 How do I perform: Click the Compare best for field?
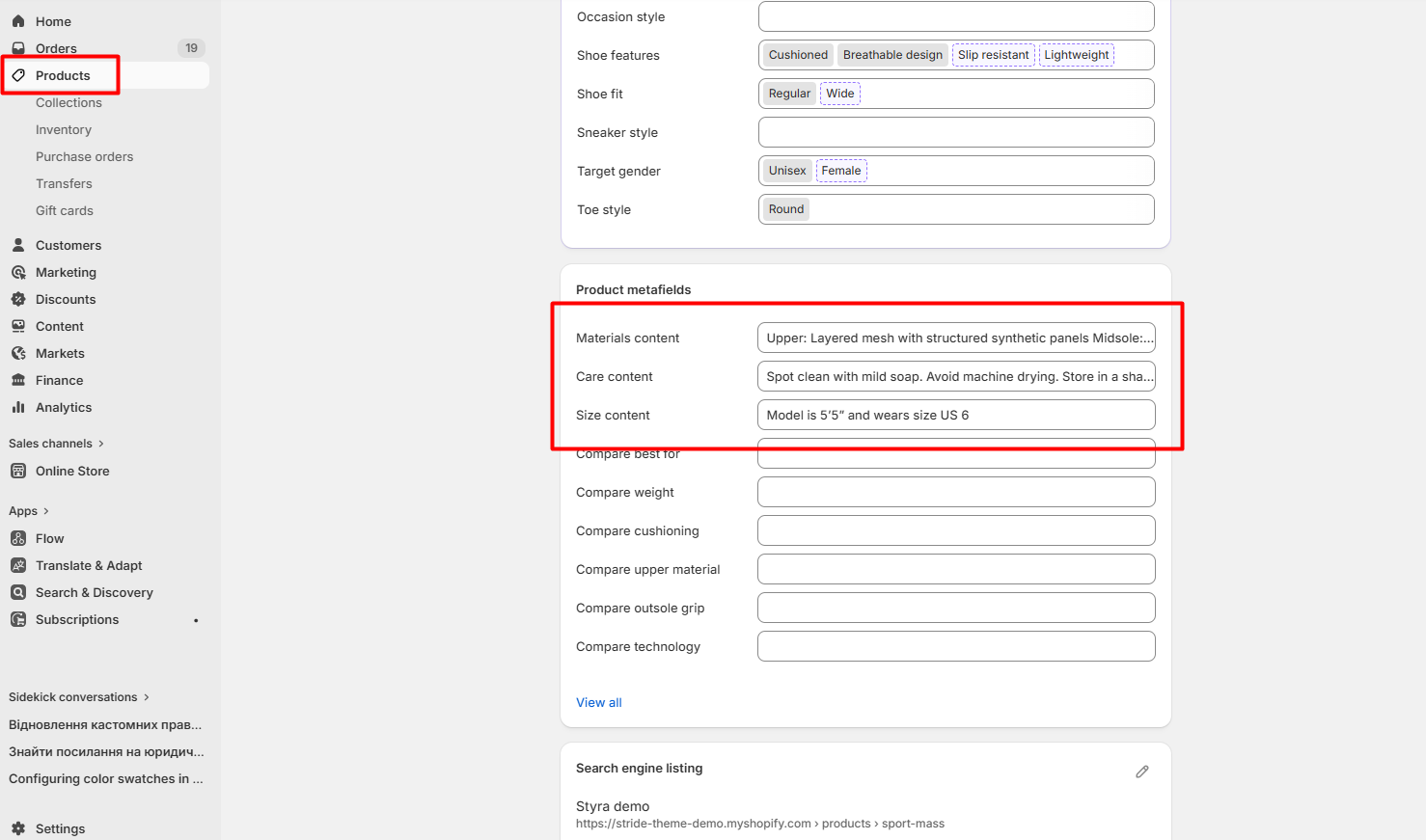[956, 453]
